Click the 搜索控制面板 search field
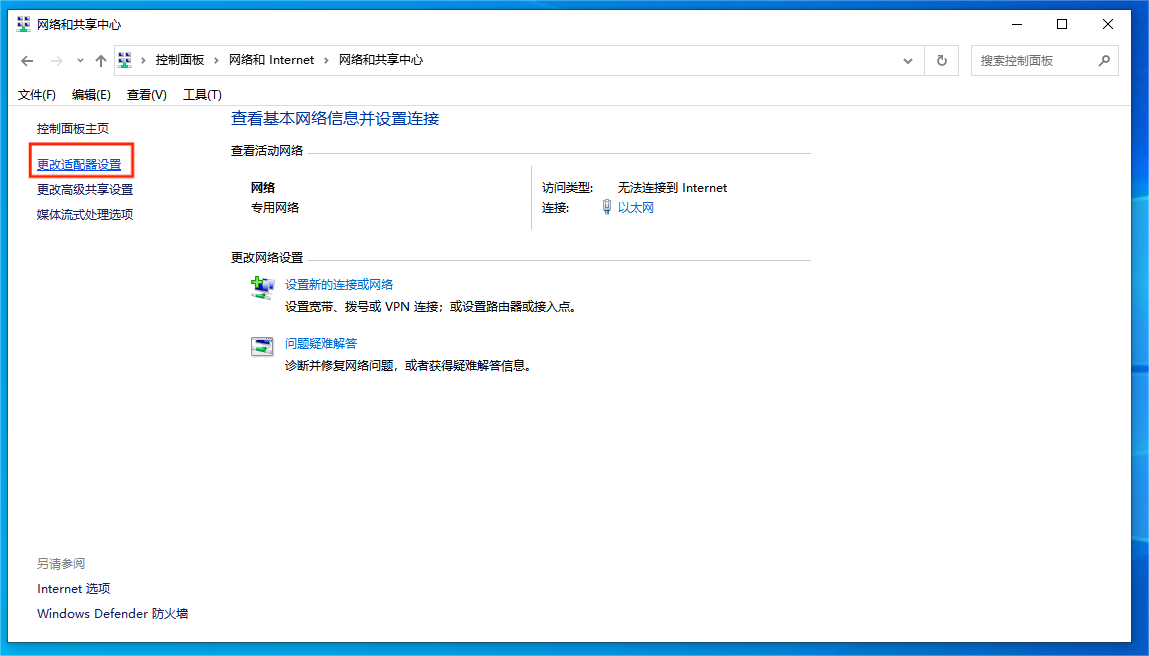 (x=1033, y=61)
